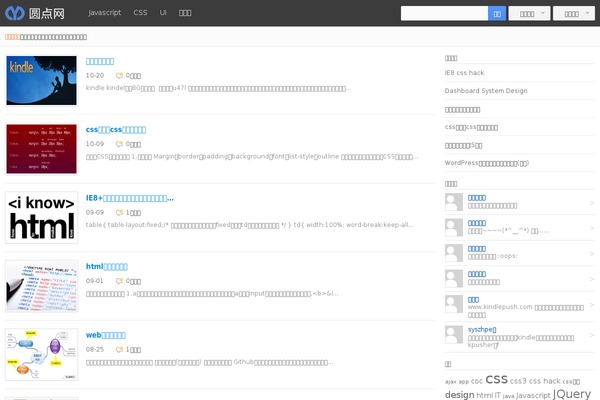
Task: Select the 'css hack' tag in tag cloud
Action: pyautogui.click(x=545, y=381)
